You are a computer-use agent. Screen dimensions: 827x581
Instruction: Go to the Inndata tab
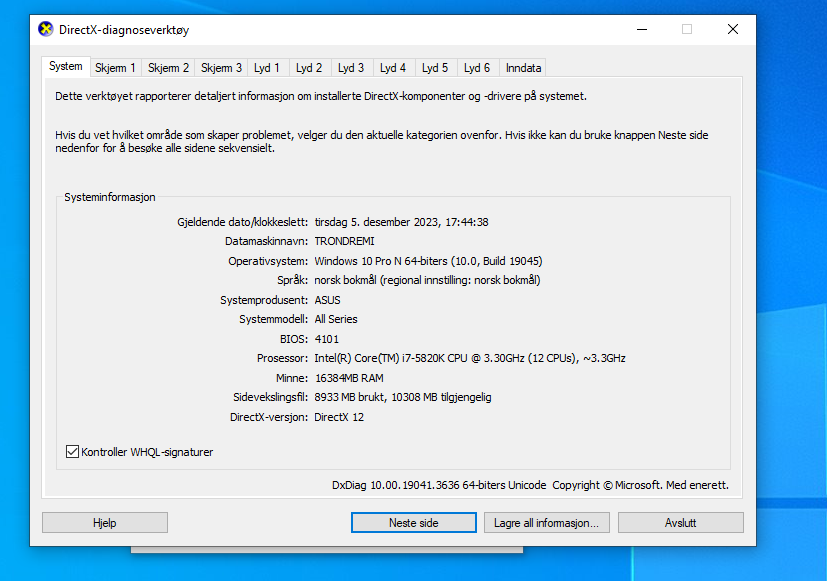(523, 68)
